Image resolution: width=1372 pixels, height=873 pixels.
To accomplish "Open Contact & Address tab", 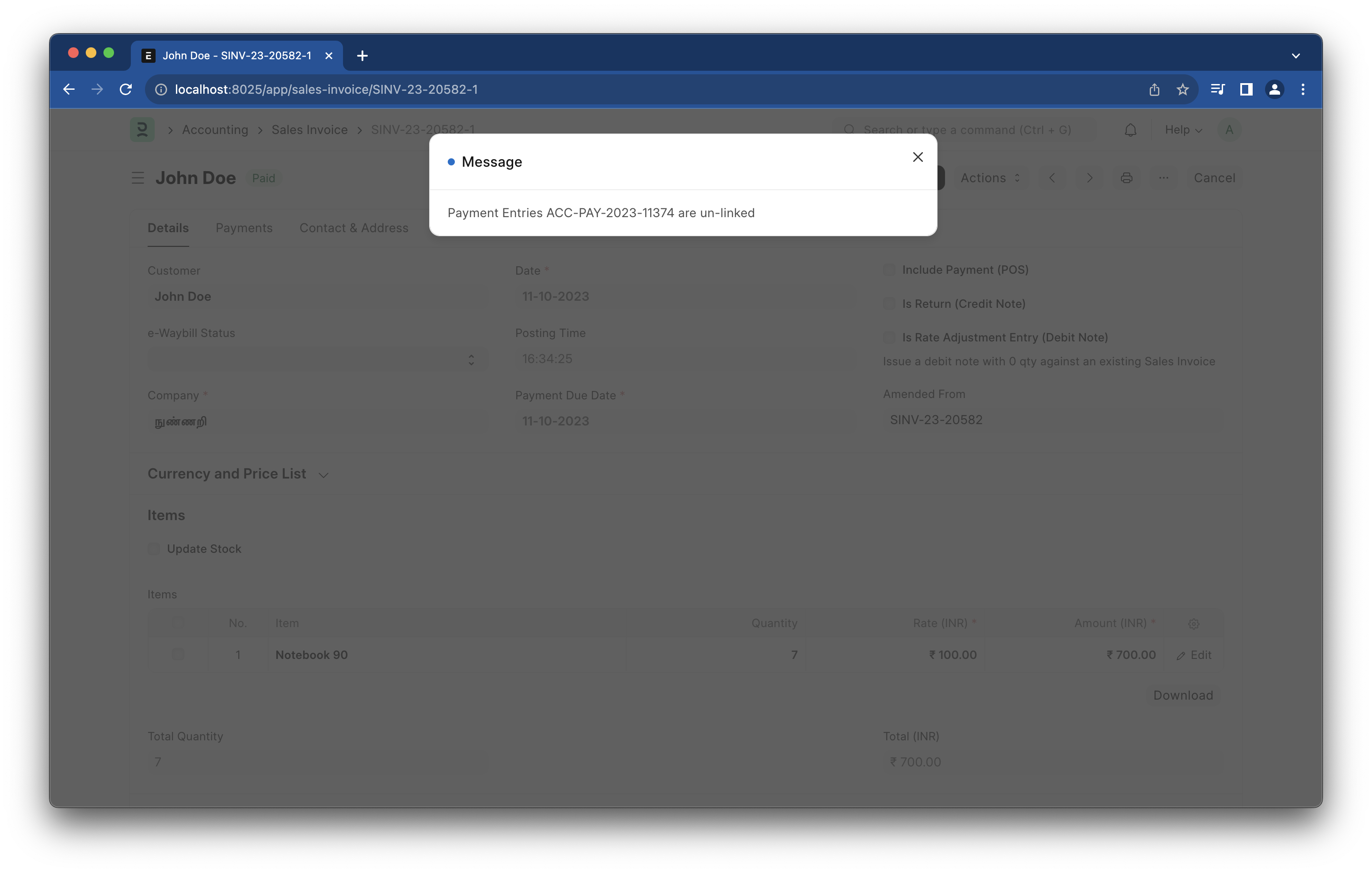I will coord(353,228).
